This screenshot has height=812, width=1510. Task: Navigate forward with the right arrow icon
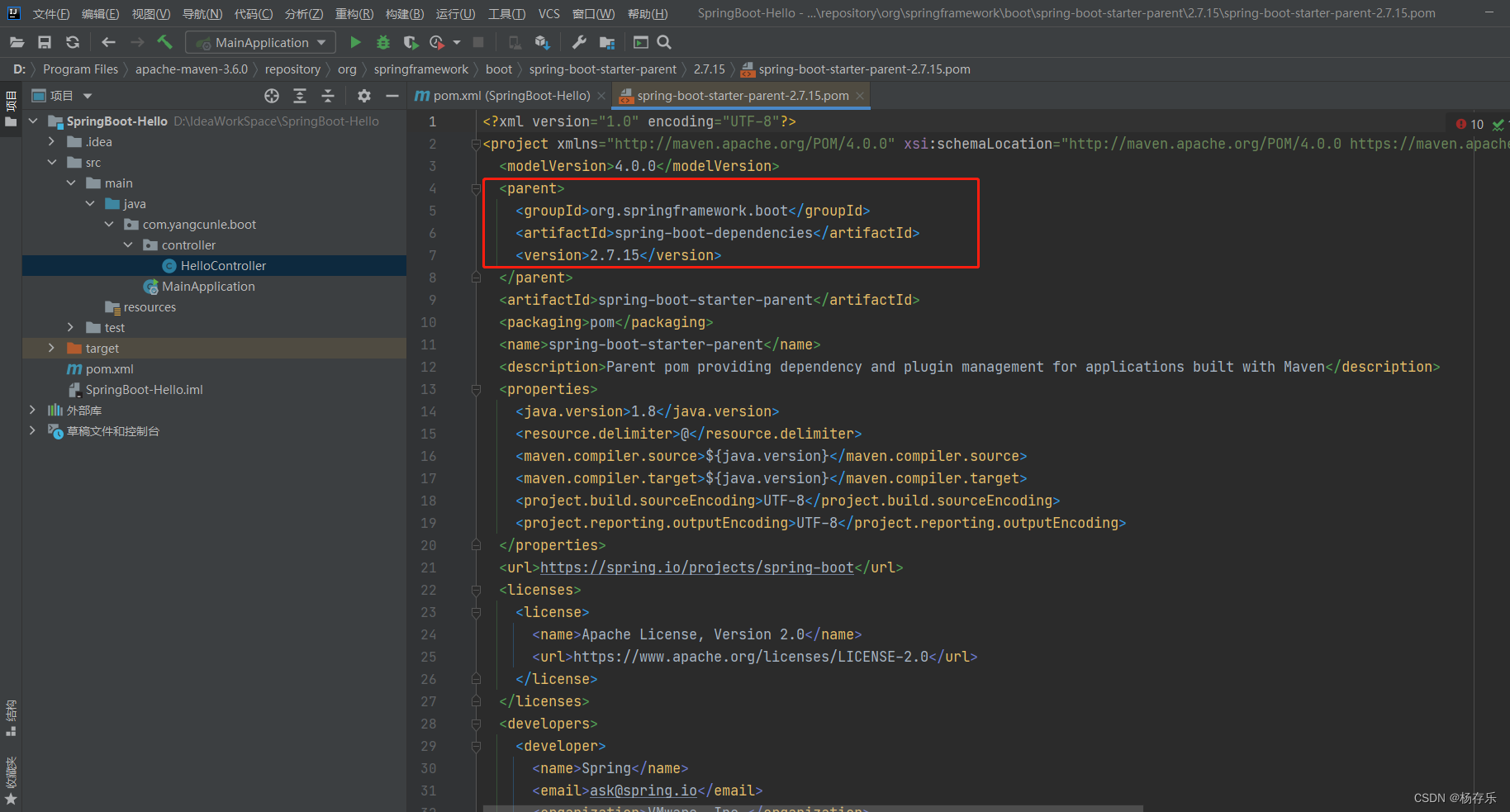point(137,42)
